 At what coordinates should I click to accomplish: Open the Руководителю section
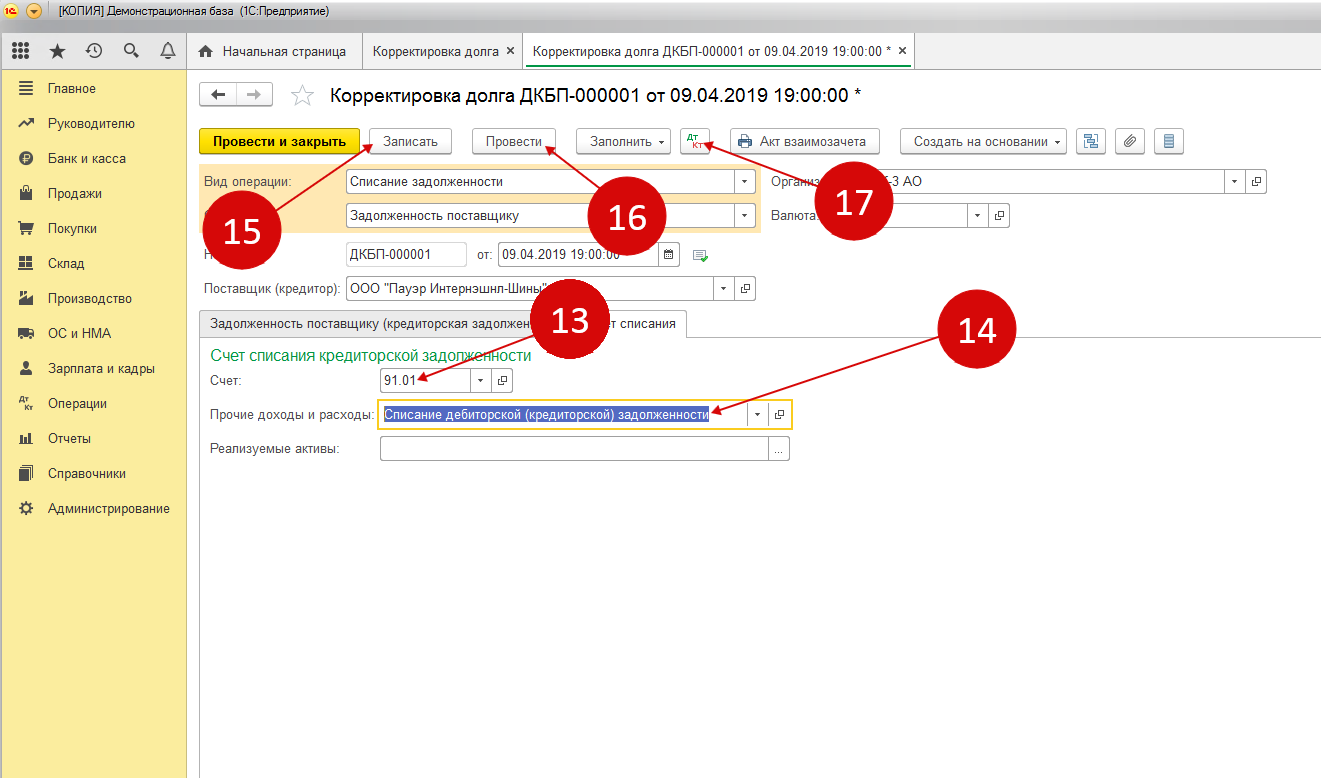(x=93, y=124)
